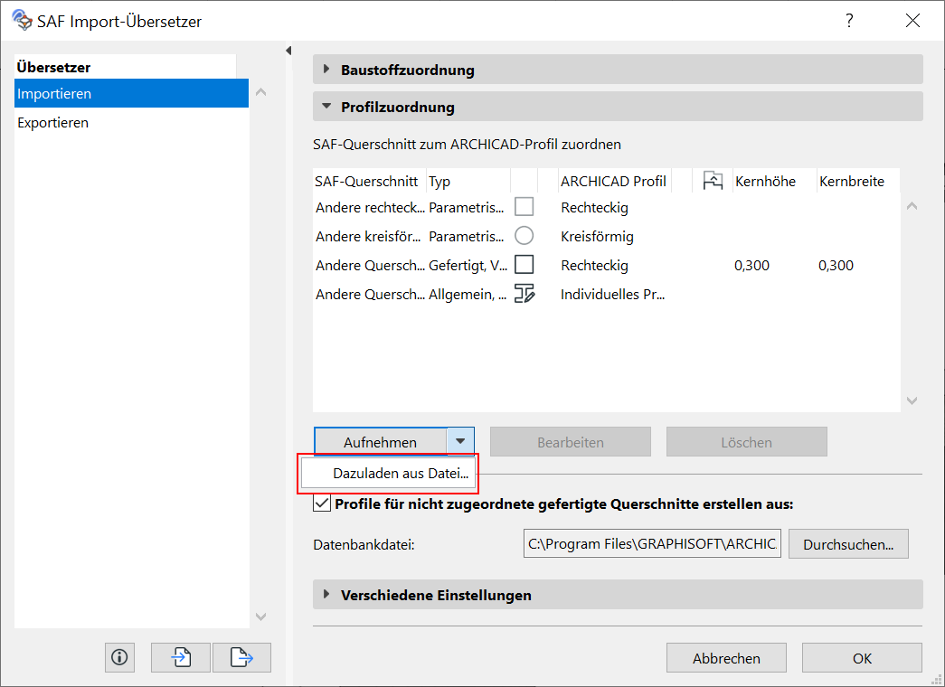Click the profile table scroll-up arrow
945x687 pixels.
912,206
